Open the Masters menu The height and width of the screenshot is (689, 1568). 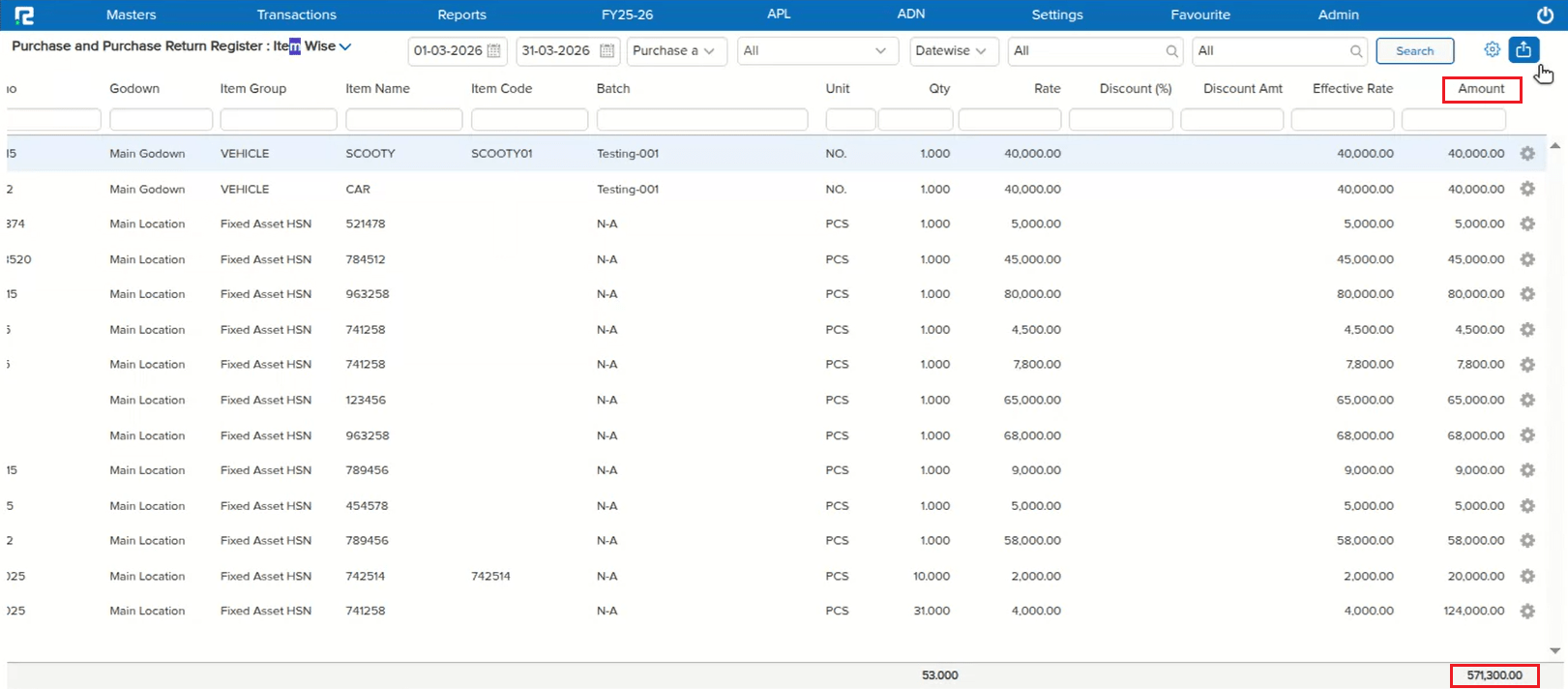(131, 15)
